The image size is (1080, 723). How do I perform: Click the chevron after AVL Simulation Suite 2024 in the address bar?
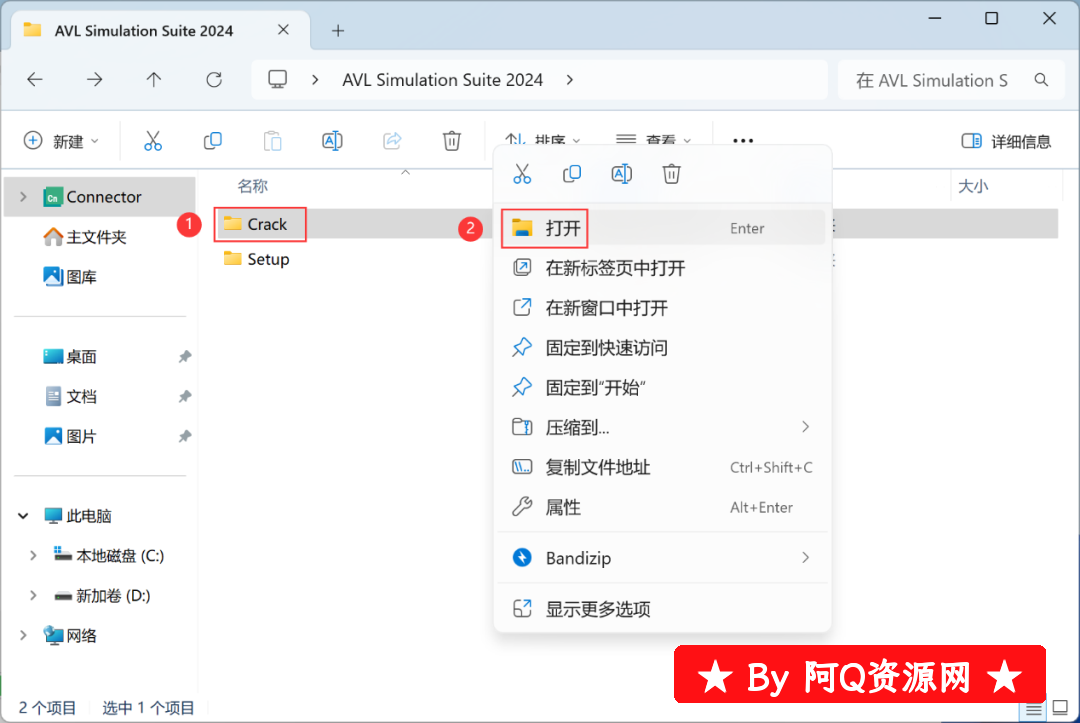click(x=570, y=80)
